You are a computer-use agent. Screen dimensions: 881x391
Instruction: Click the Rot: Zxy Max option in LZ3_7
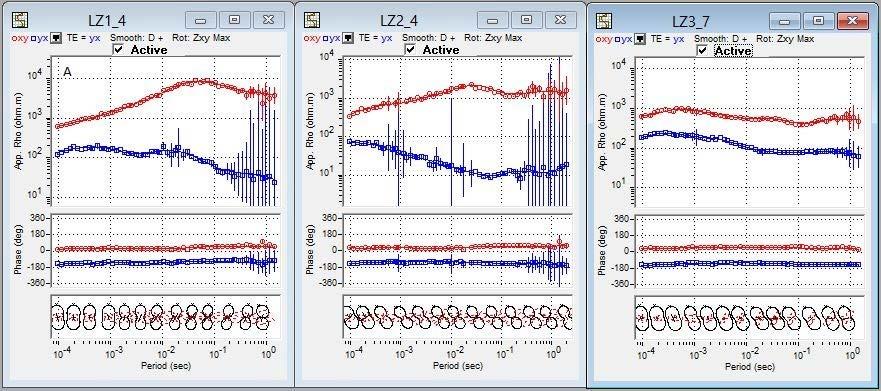point(785,39)
